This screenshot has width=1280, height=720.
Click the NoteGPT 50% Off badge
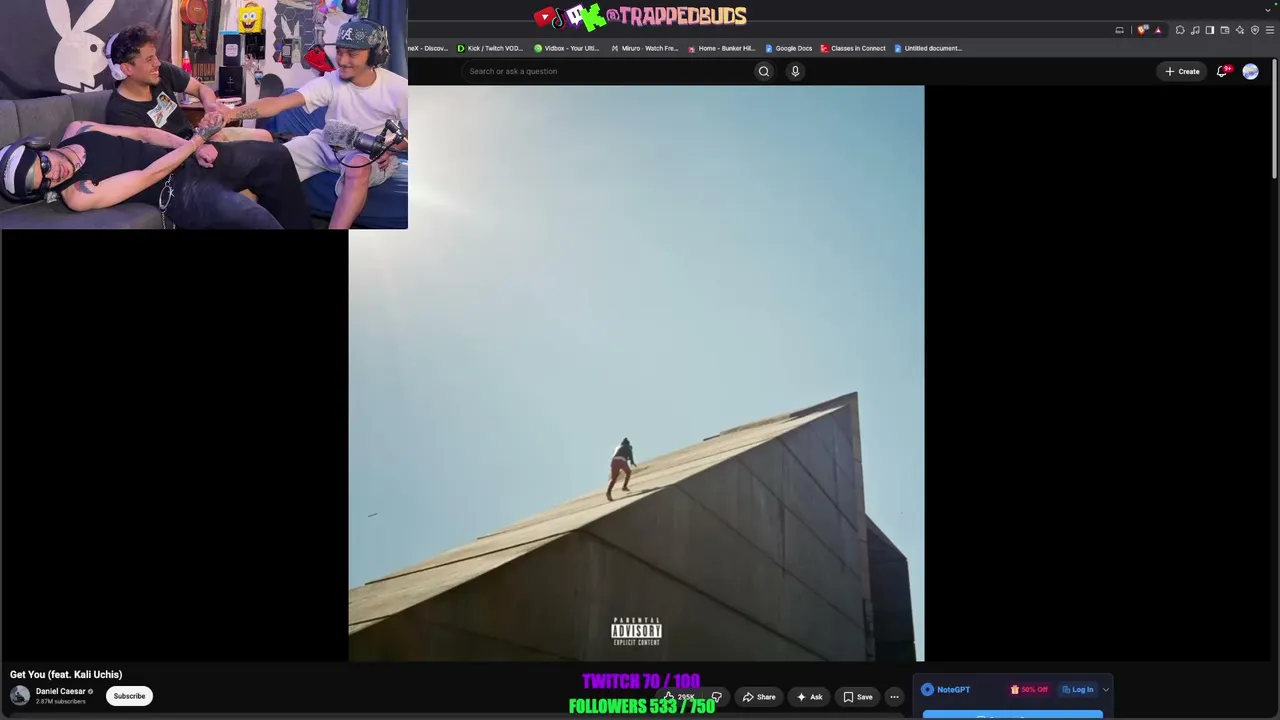(1029, 689)
